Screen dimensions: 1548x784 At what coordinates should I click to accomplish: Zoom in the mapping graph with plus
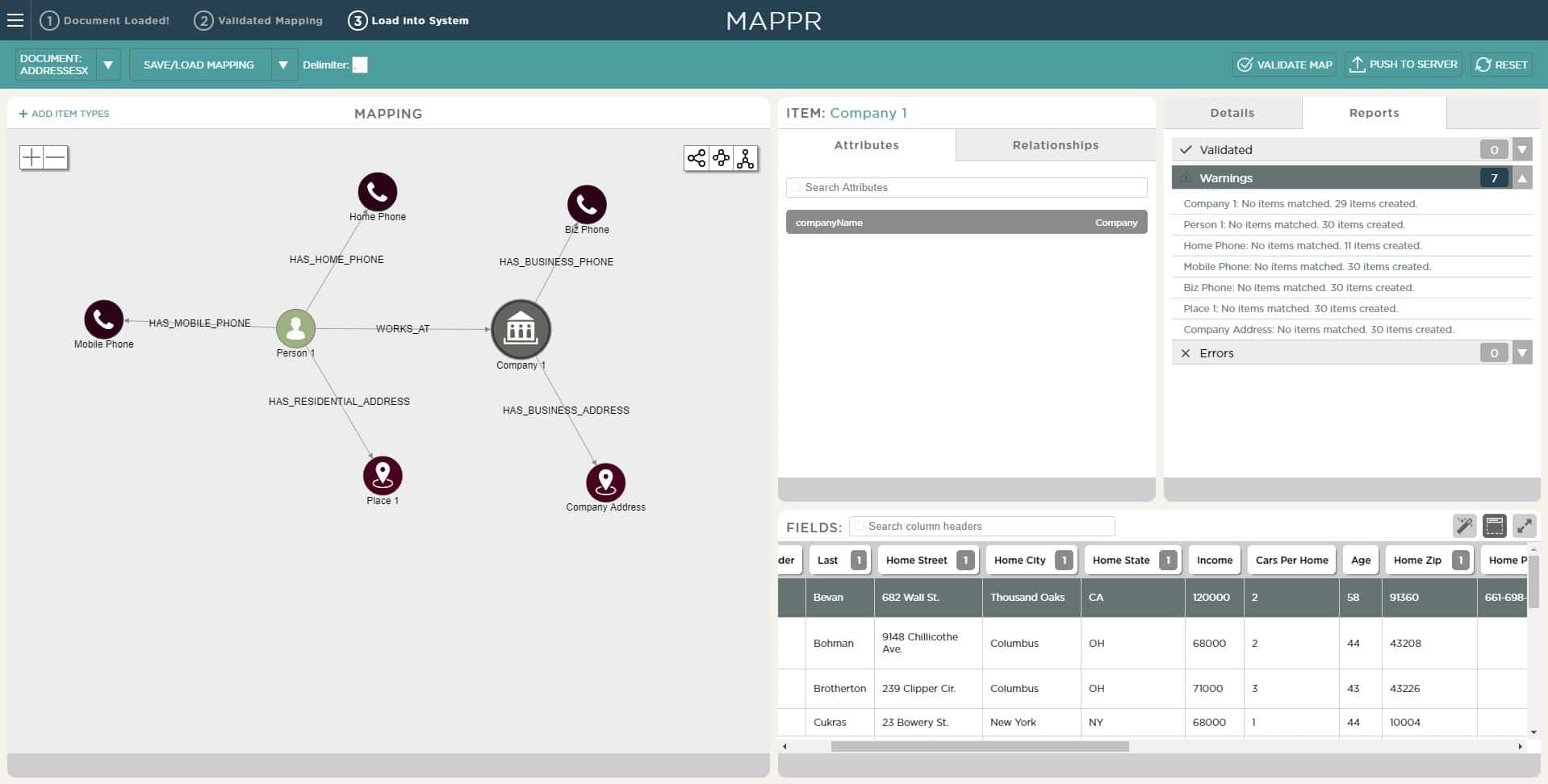(31, 157)
